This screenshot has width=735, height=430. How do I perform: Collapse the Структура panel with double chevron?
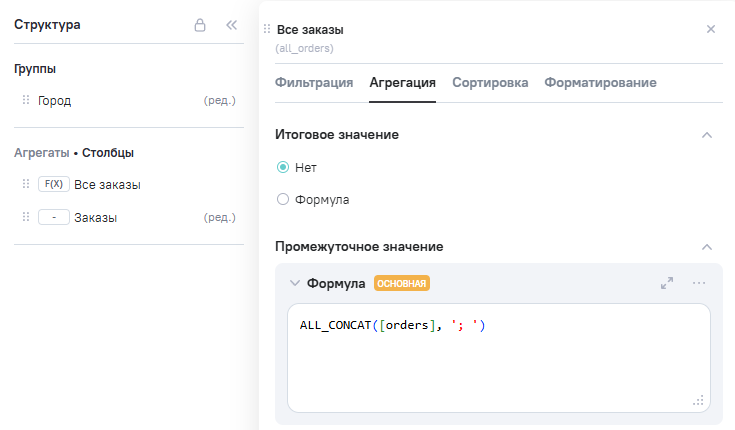(231, 25)
